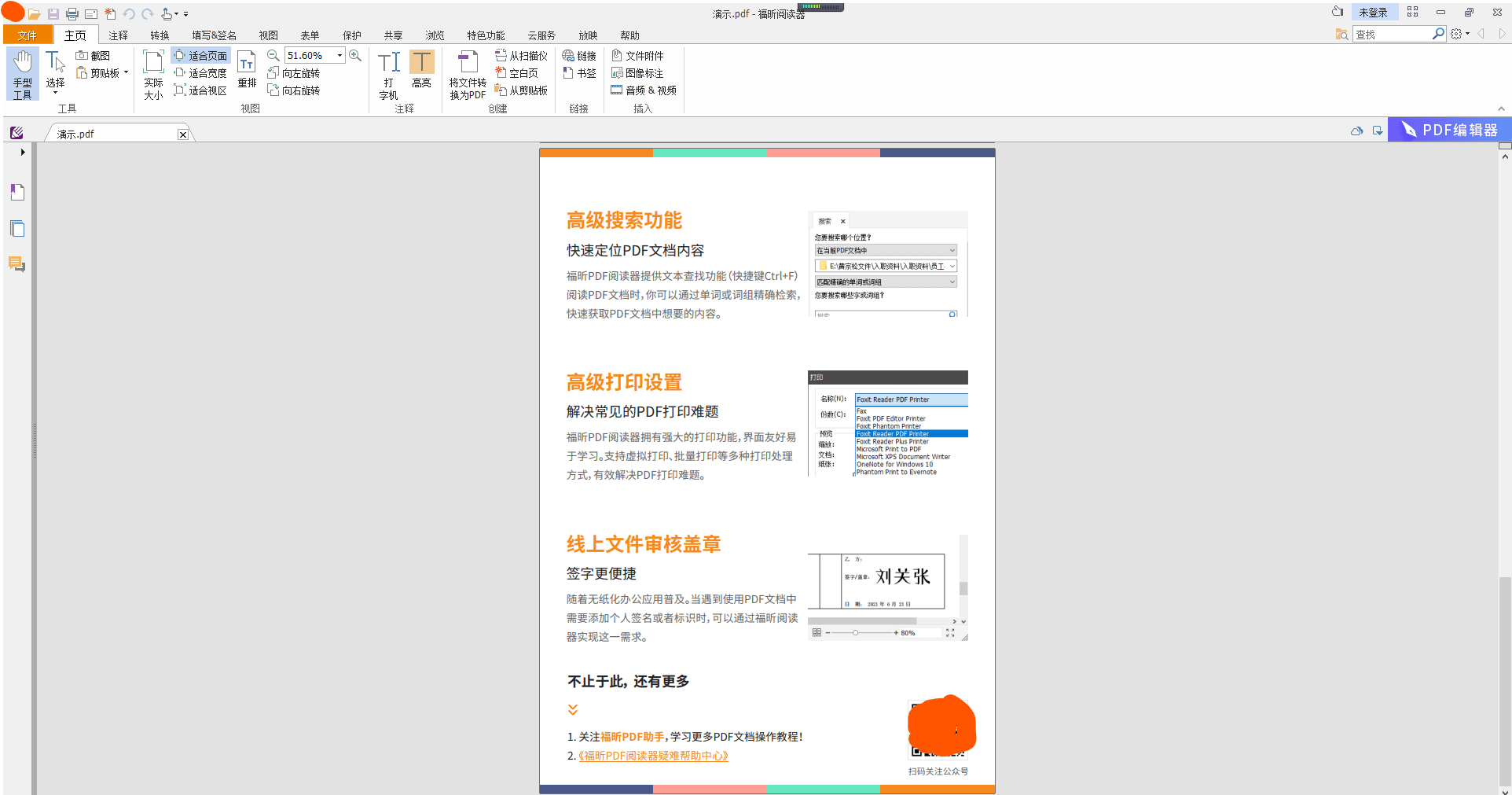Screen dimensions: 1512x795
Task: Switch to the 注释 ribbon tab
Action: [118, 35]
